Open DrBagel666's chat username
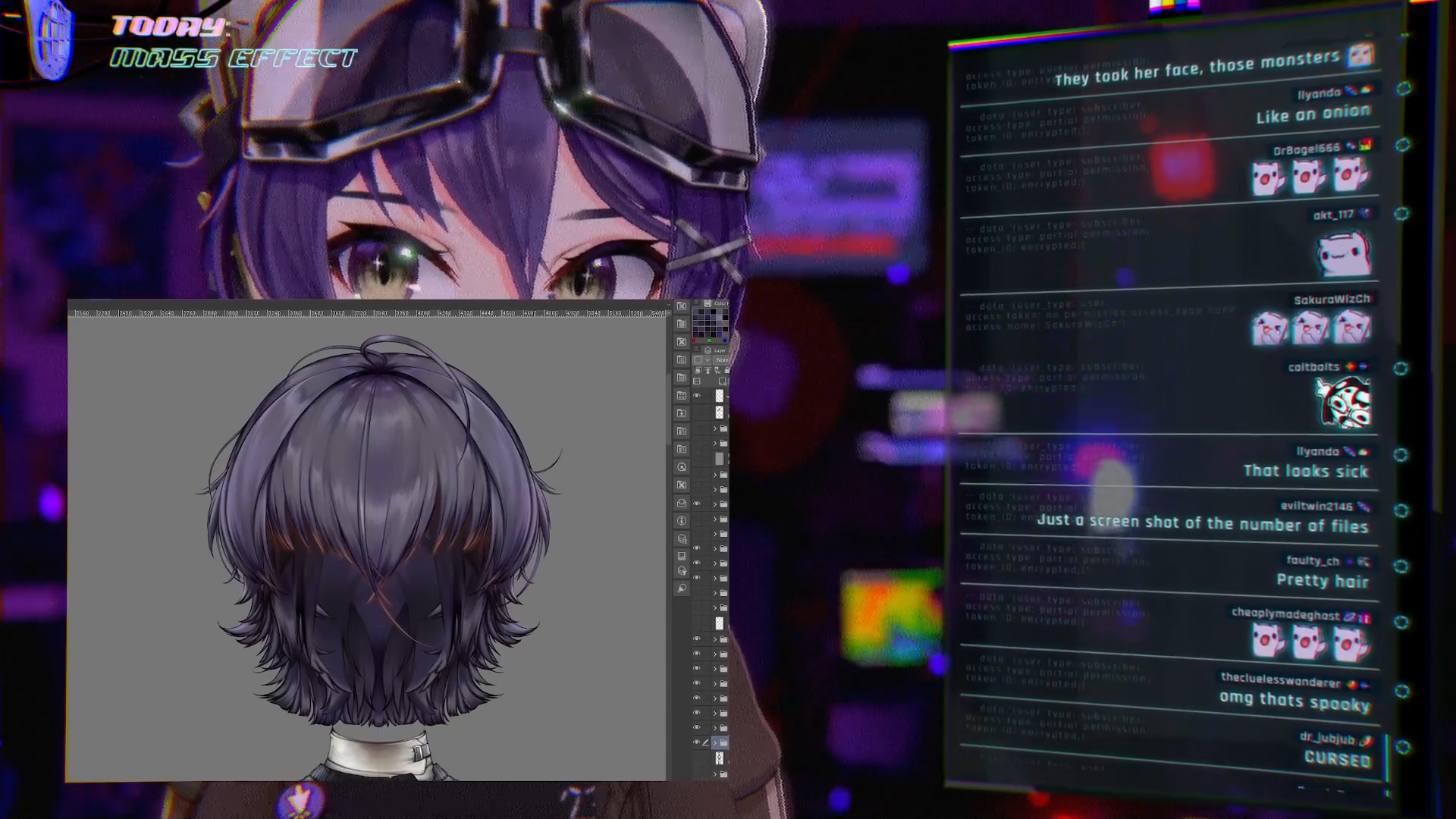1456x819 pixels. click(1306, 149)
